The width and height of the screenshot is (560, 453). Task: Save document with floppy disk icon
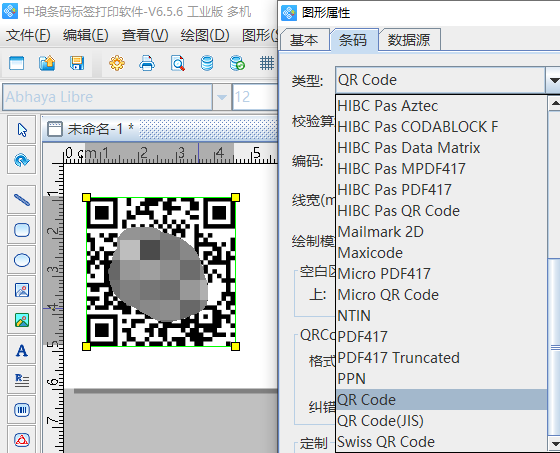pyautogui.click(x=77, y=64)
